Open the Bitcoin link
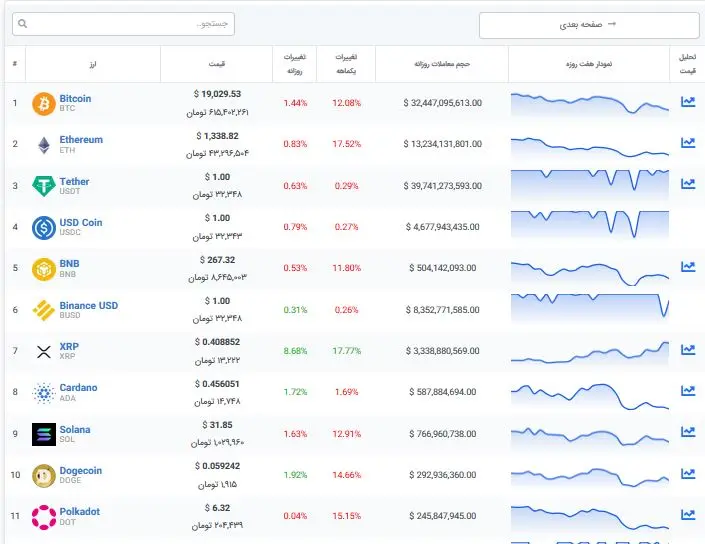 [75, 98]
